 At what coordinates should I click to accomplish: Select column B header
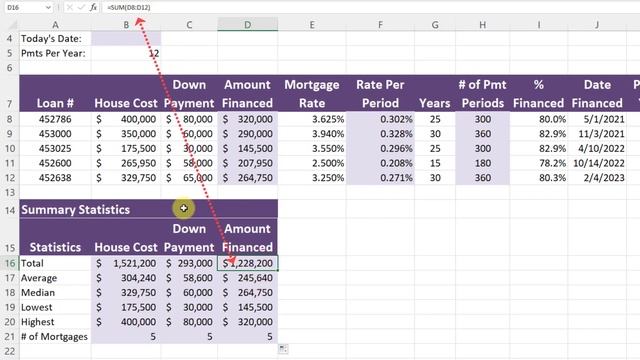[x=126, y=25]
